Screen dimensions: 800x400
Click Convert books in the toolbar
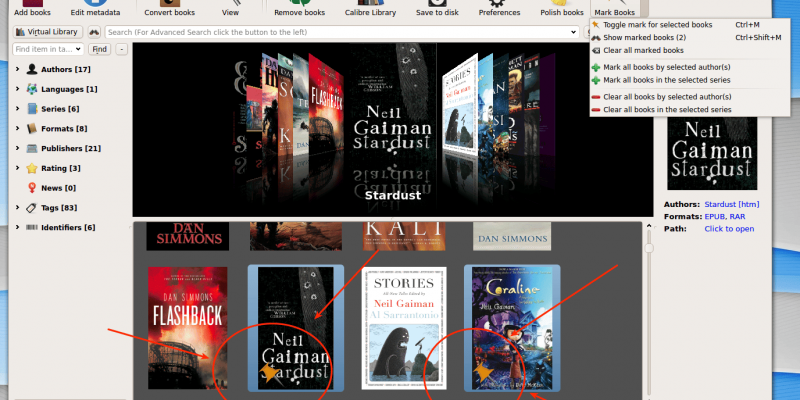tap(169, 8)
